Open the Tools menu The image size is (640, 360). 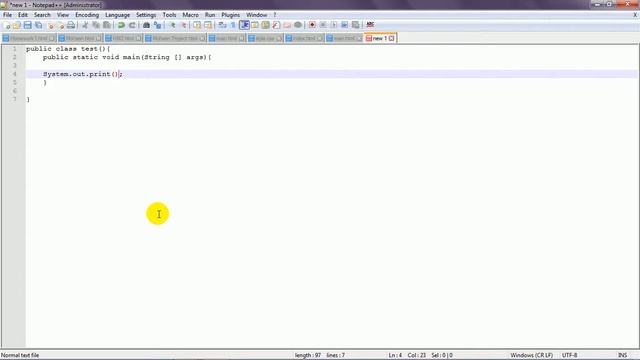click(x=169, y=15)
